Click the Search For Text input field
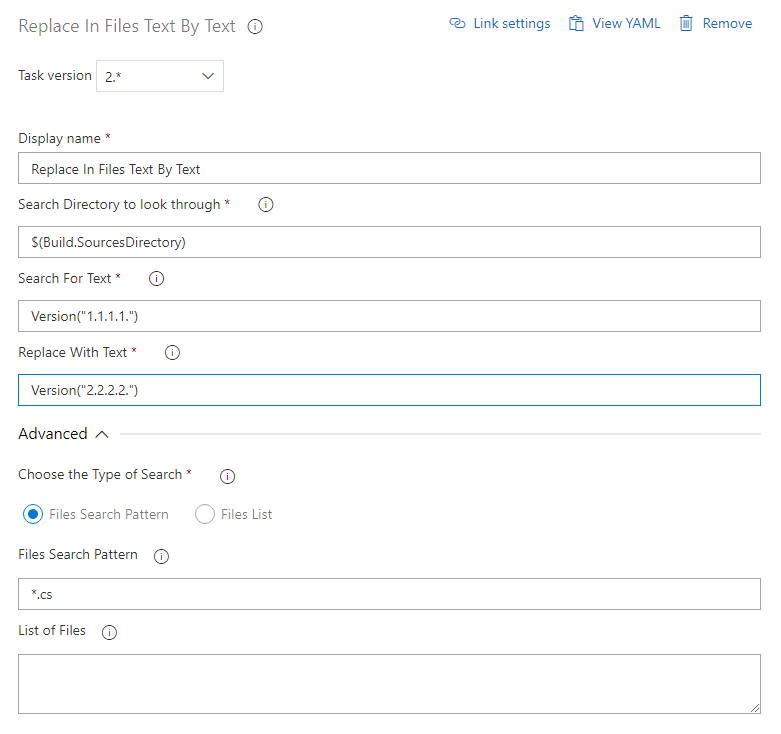 pyautogui.click(x=390, y=316)
